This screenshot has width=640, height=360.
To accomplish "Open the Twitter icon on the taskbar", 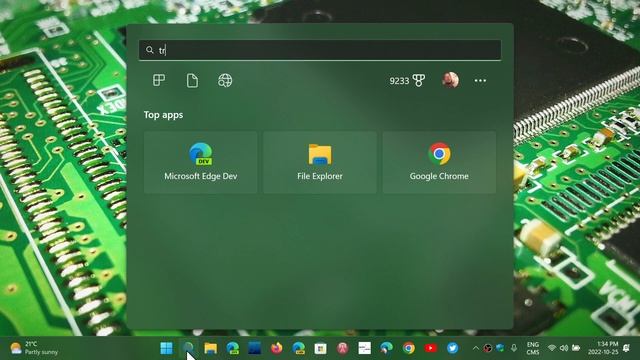I will [452, 348].
